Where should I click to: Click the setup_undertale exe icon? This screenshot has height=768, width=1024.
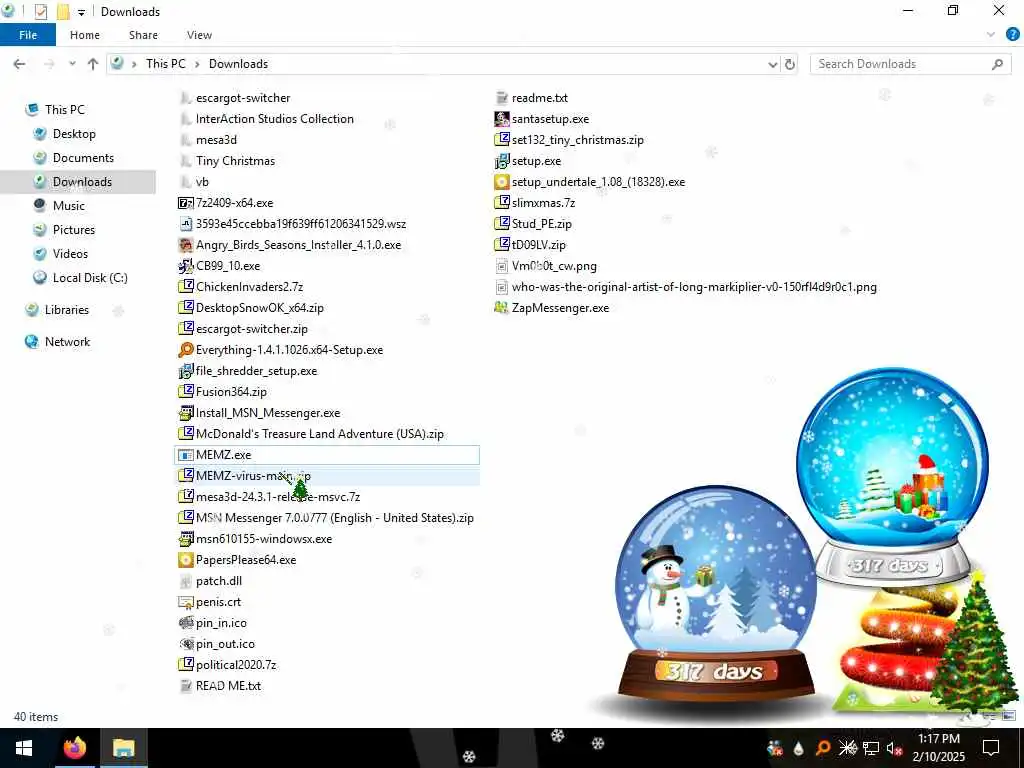click(x=502, y=182)
